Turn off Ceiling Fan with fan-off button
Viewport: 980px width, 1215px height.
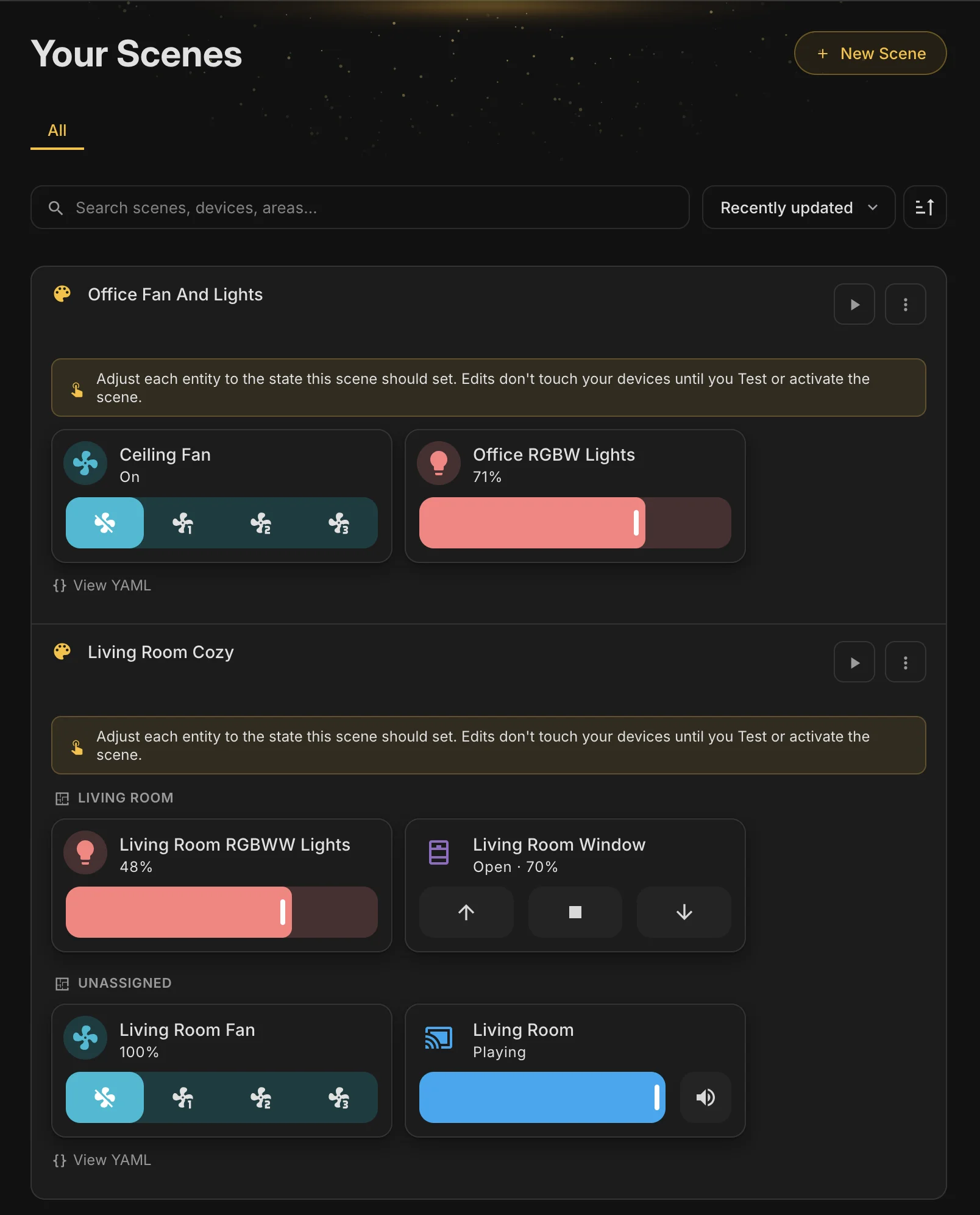tap(105, 523)
